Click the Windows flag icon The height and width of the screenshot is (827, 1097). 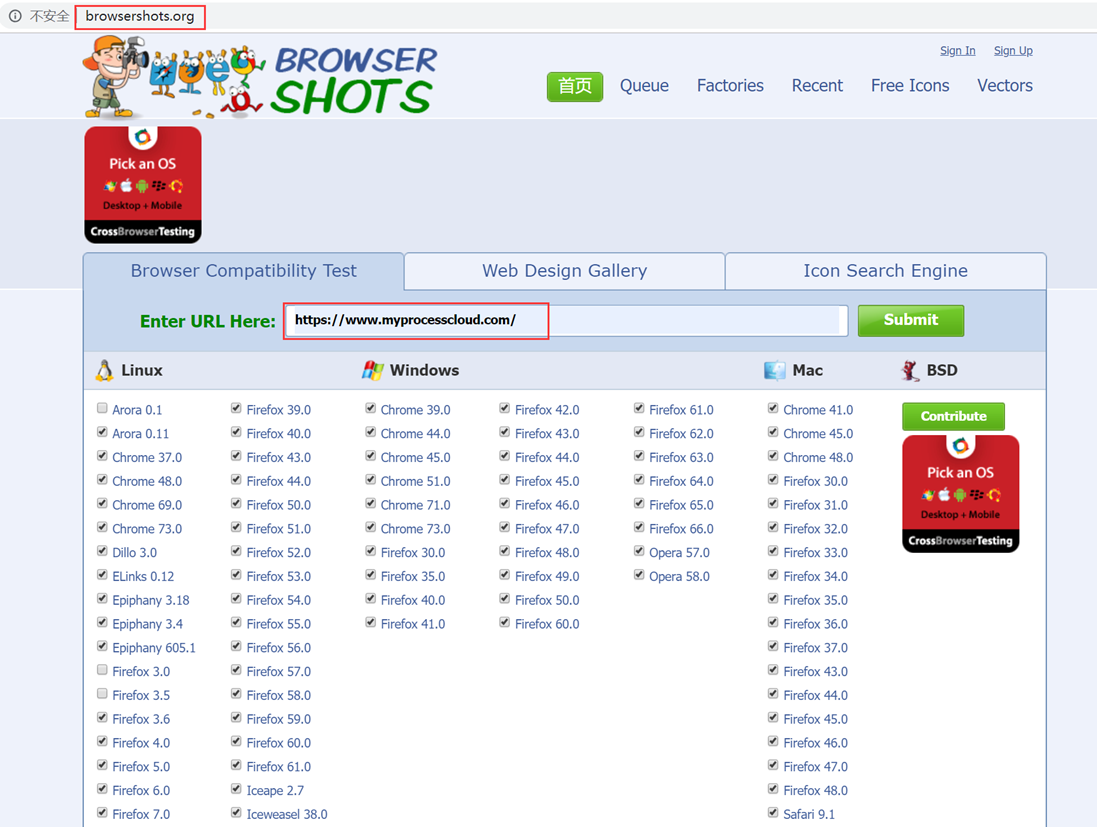(373, 370)
